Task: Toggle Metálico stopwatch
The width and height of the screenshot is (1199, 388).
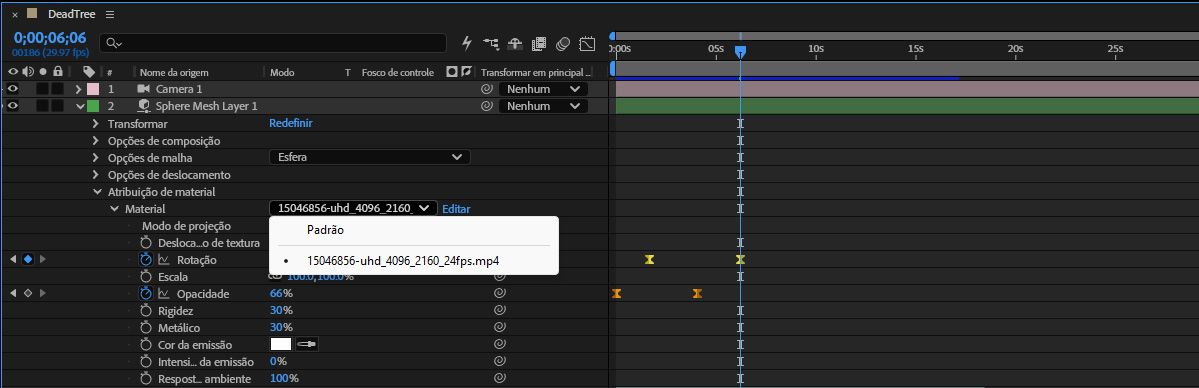Action: coord(146,328)
